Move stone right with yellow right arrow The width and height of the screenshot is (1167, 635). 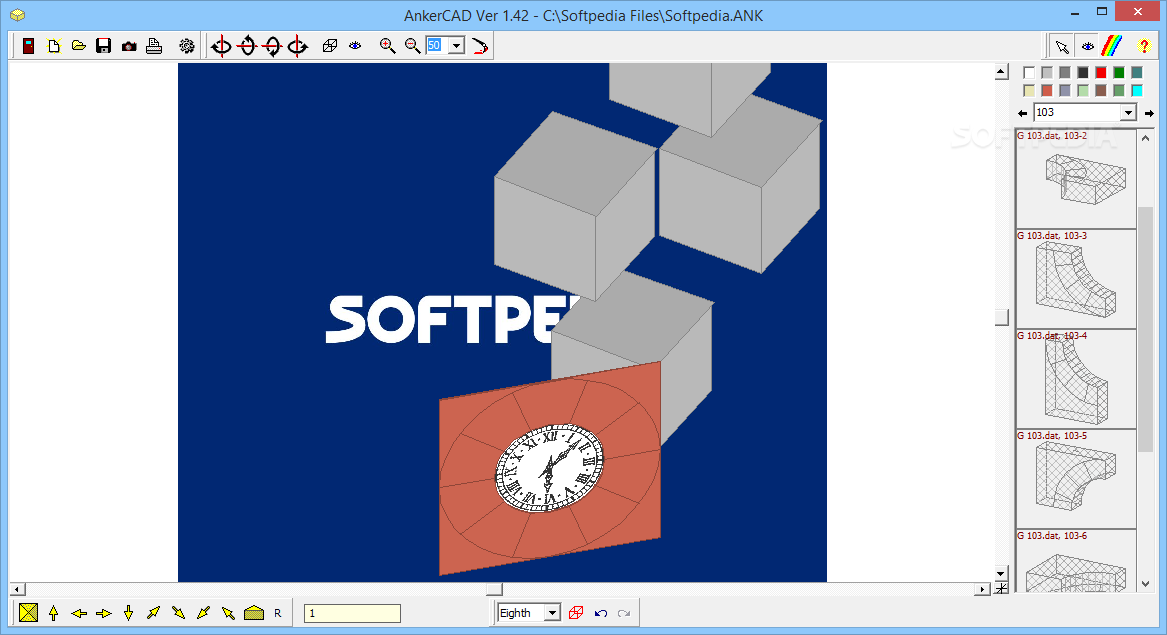coord(103,613)
